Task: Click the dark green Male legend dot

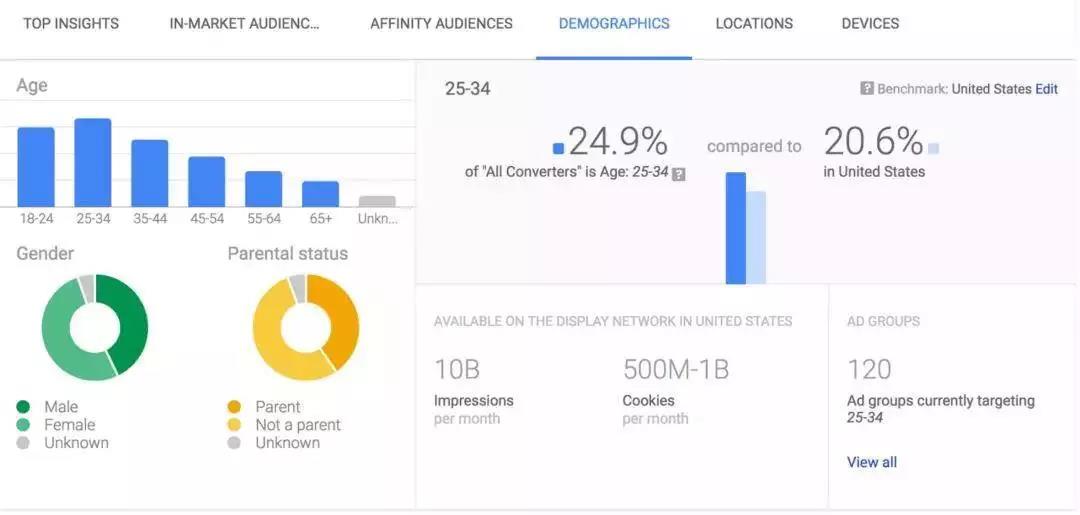Action: (23, 407)
